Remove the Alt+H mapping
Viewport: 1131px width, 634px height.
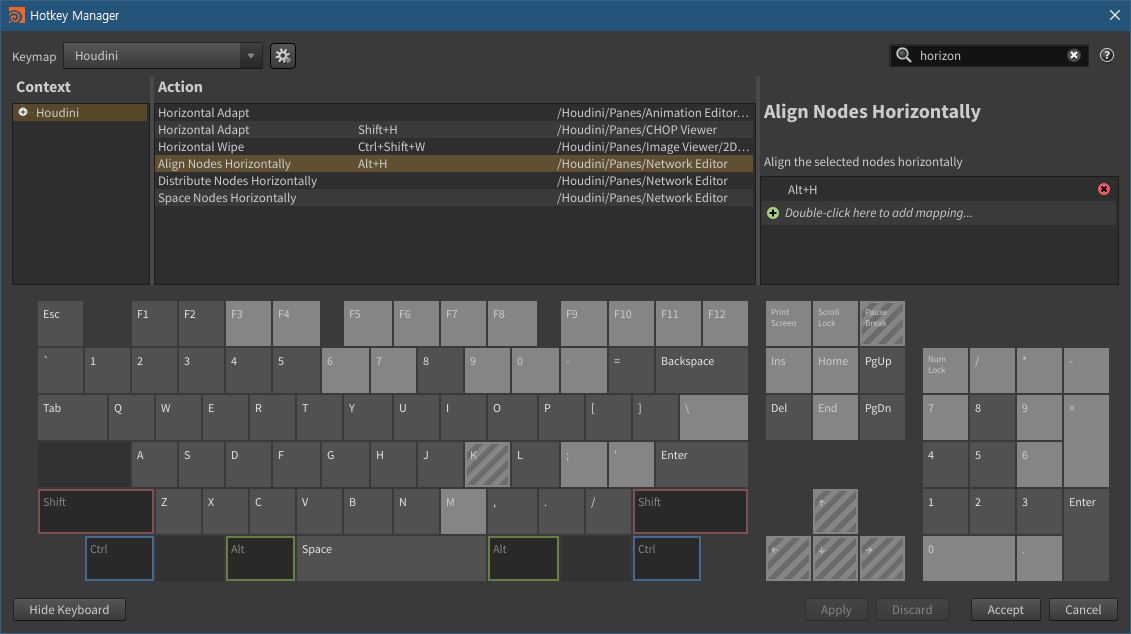coord(1104,189)
